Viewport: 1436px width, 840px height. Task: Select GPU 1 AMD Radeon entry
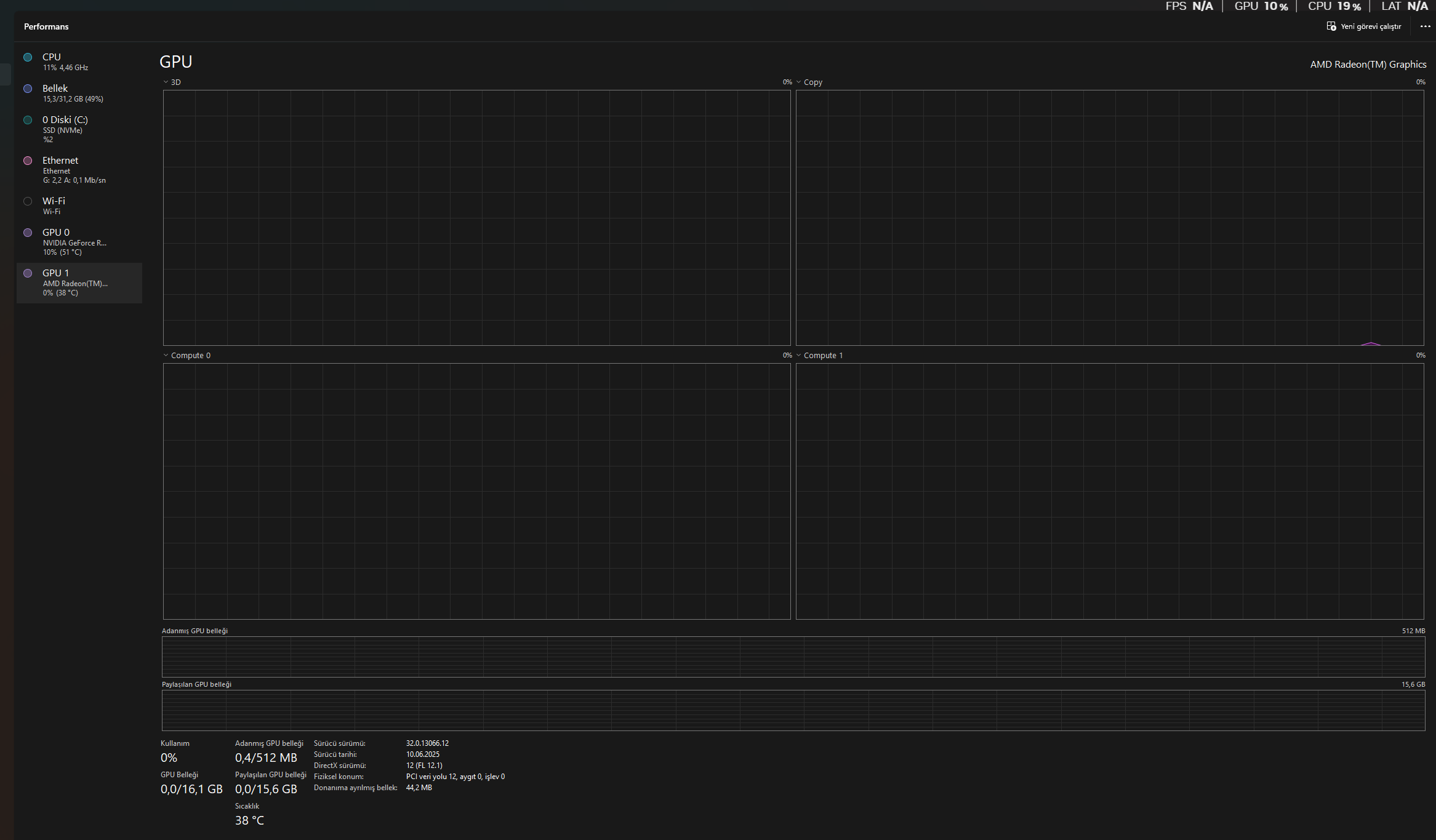tap(79, 282)
